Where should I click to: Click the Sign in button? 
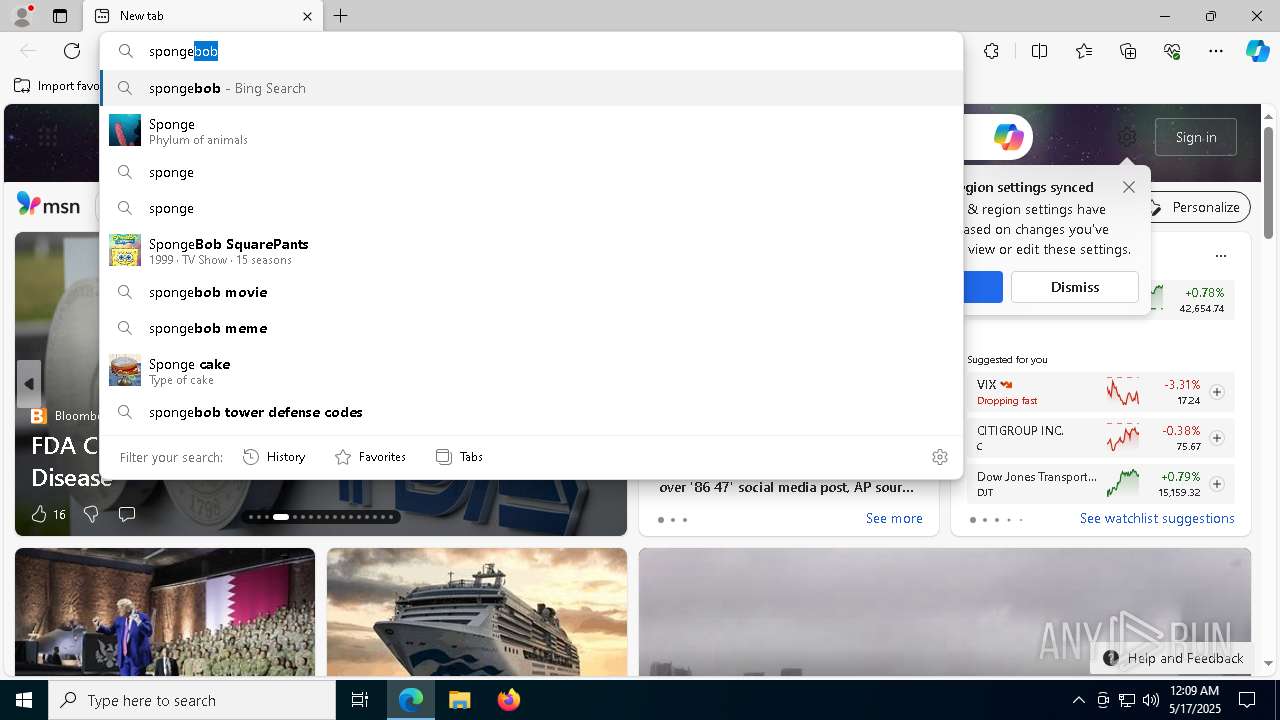click(x=1196, y=137)
